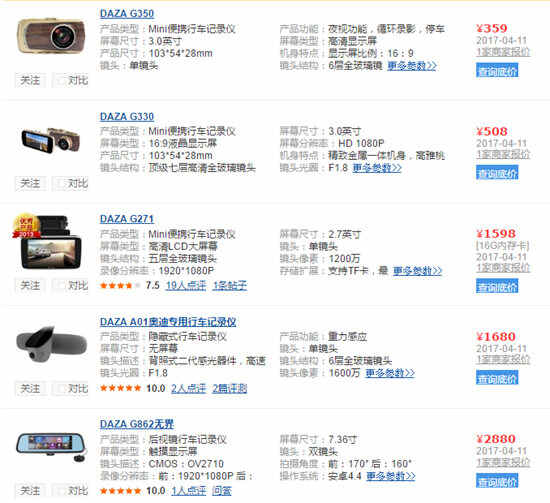Open the DAZA G350 product thumbnail

(51, 36)
